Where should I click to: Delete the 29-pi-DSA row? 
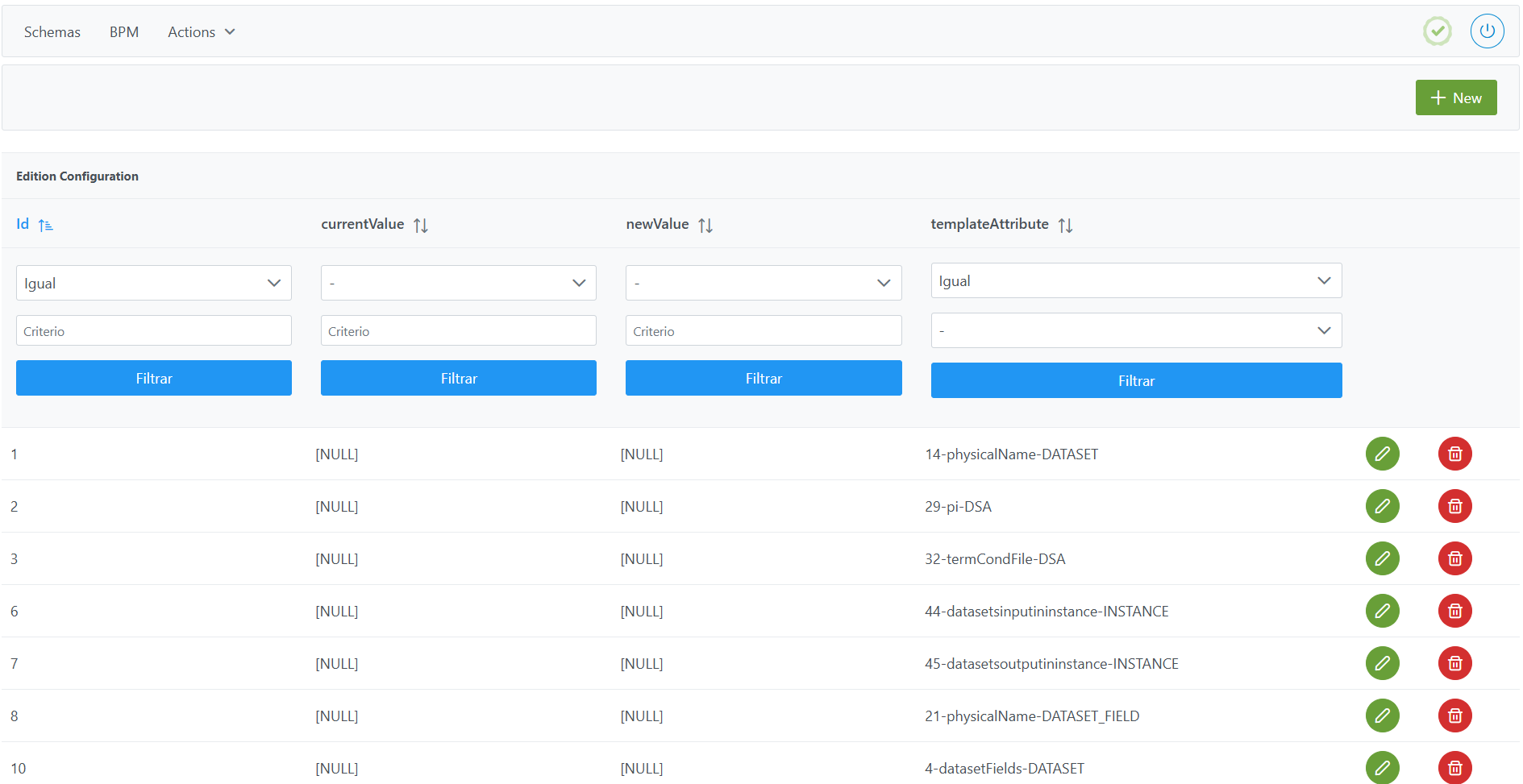[1454, 506]
